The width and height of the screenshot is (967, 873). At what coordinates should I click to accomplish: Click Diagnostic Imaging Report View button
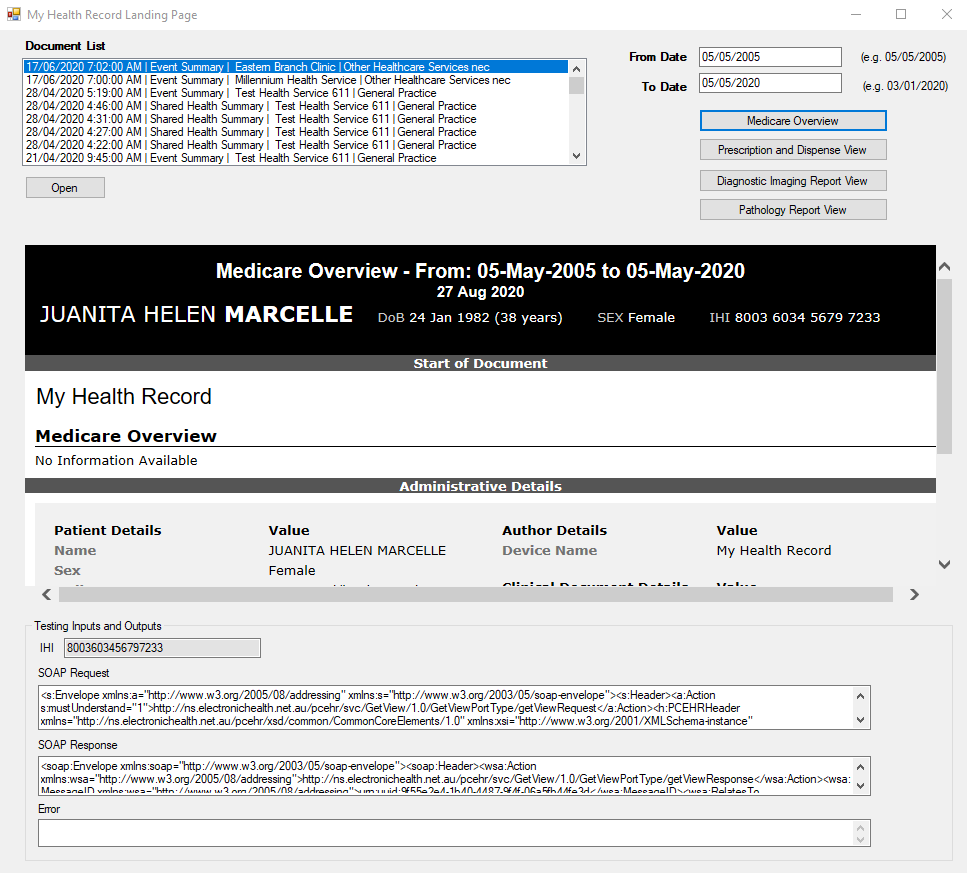[792, 181]
